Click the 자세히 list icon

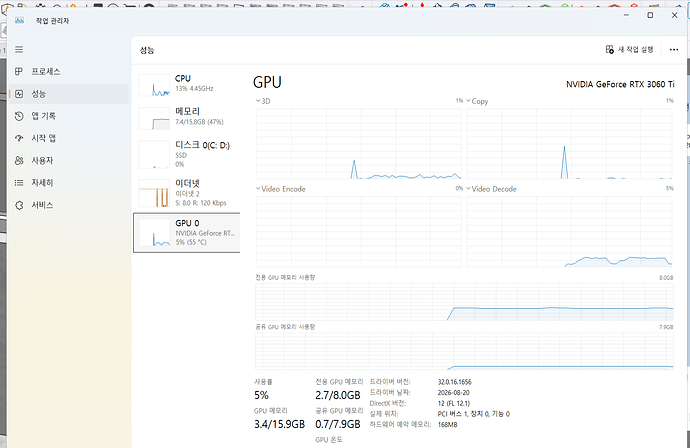tap(19, 183)
